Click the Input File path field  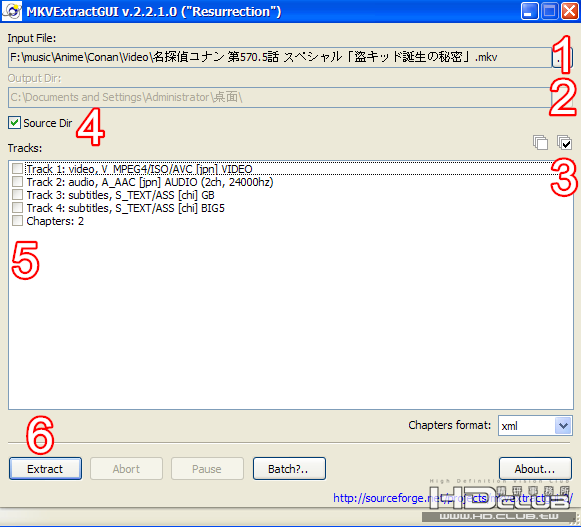tap(280, 57)
